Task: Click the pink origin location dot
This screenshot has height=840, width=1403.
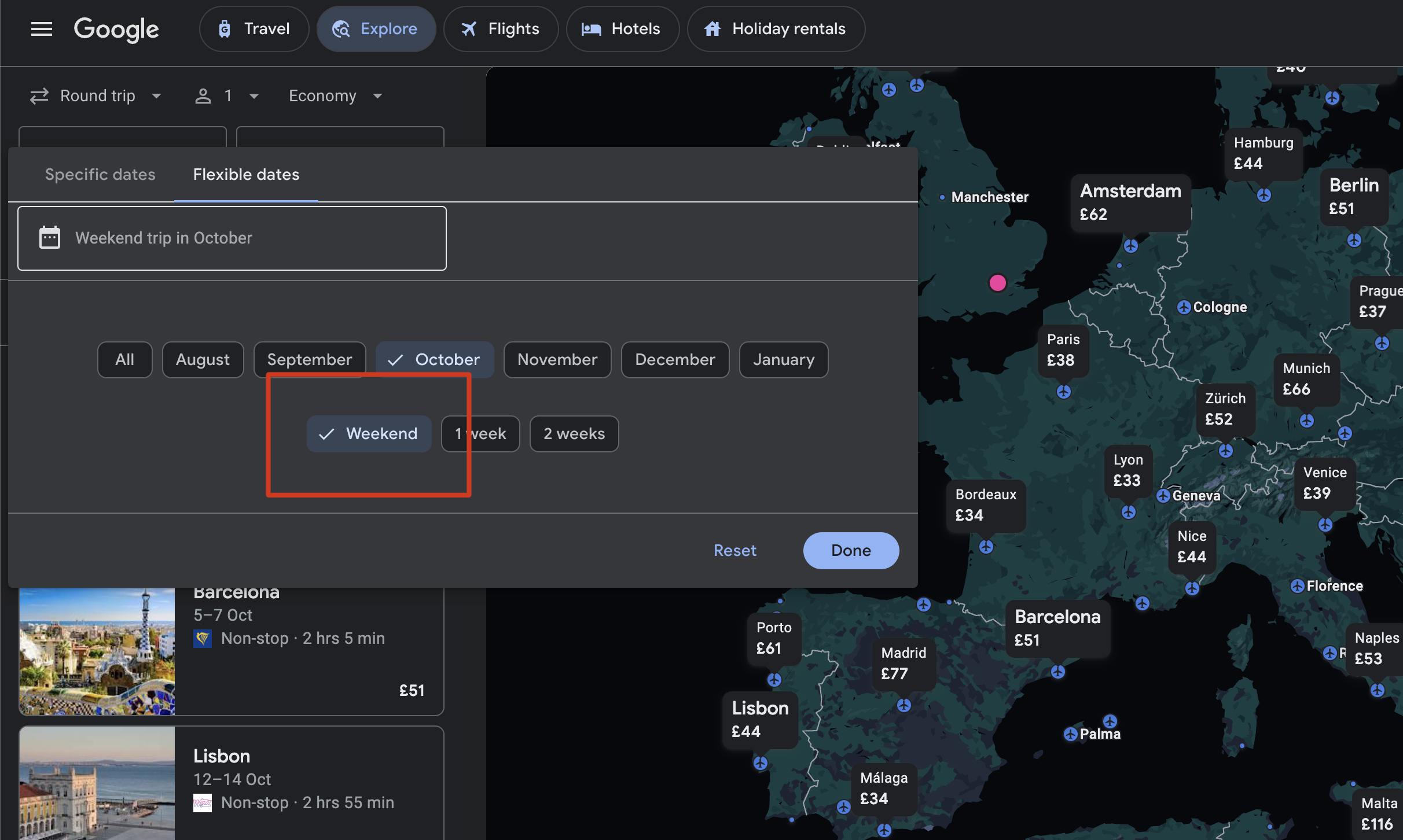Action: 997,283
